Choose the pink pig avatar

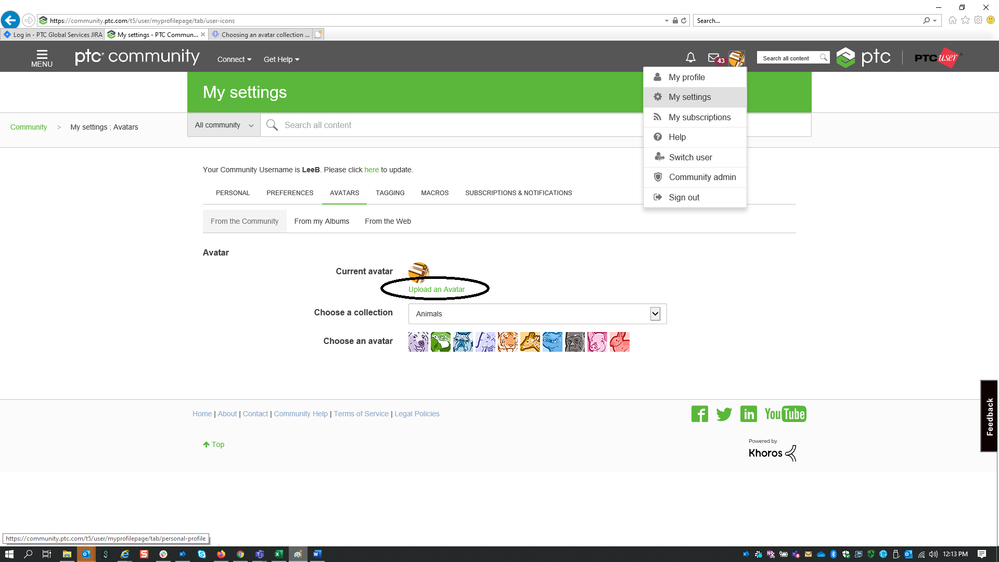click(x=597, y=342)
